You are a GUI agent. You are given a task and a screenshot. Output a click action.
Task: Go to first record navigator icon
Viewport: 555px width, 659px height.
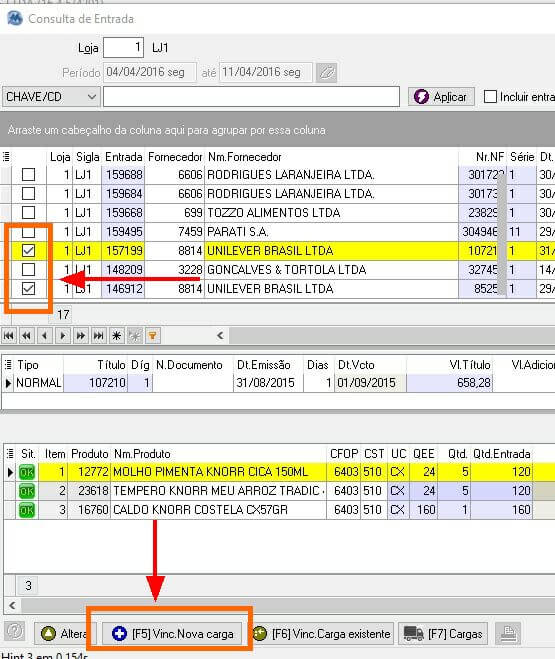9,335
